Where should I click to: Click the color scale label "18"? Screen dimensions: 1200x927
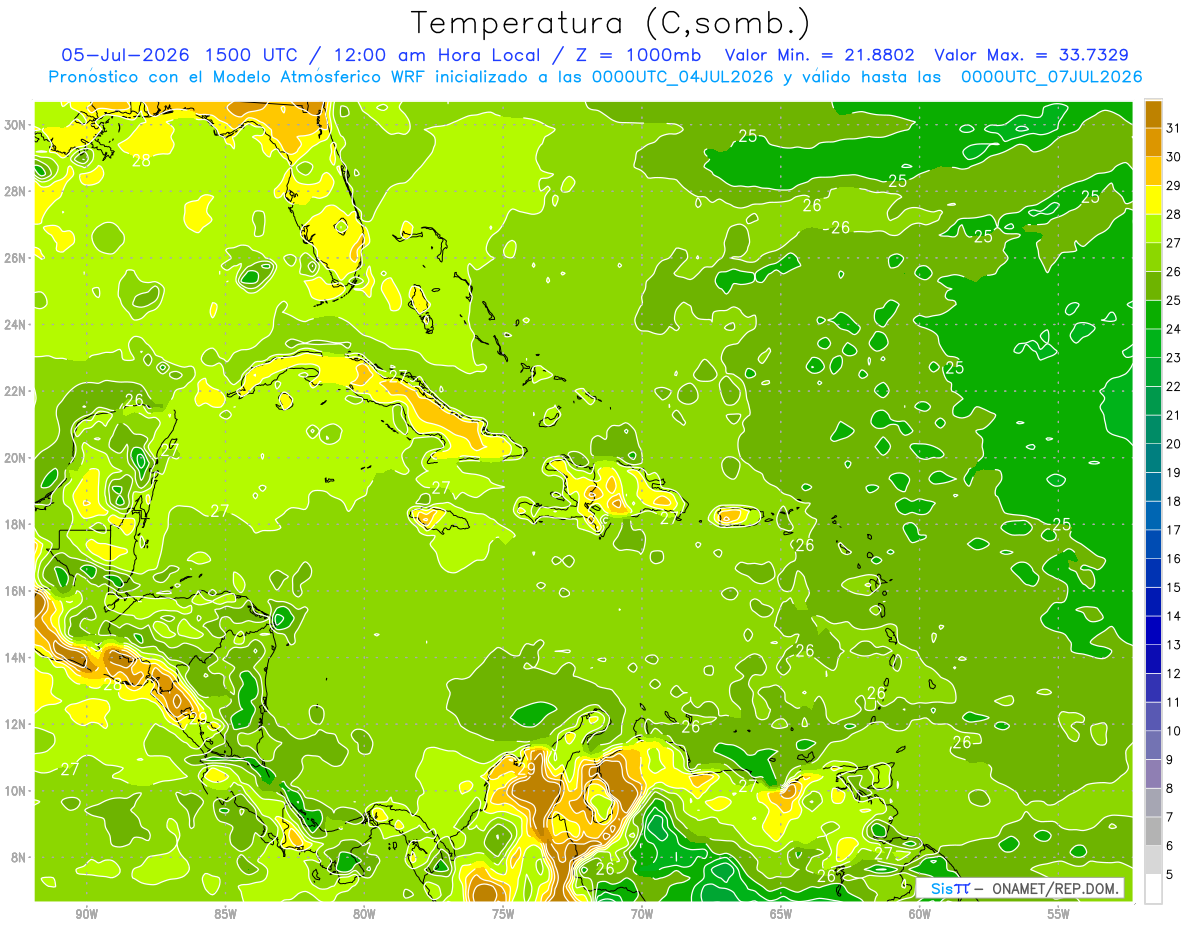point(1174,501)
